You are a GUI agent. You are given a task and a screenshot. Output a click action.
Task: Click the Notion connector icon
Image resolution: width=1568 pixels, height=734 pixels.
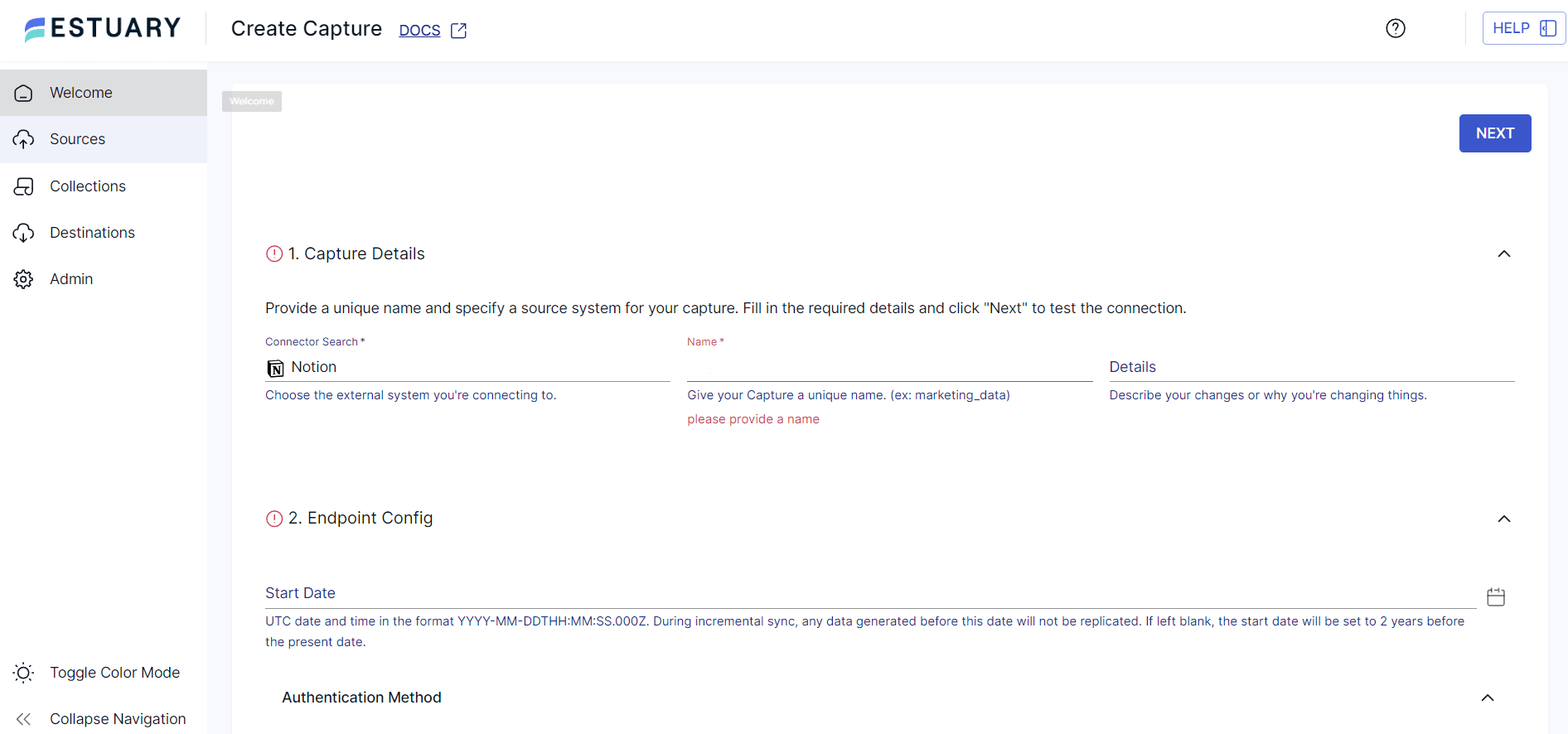pos(275,368)
